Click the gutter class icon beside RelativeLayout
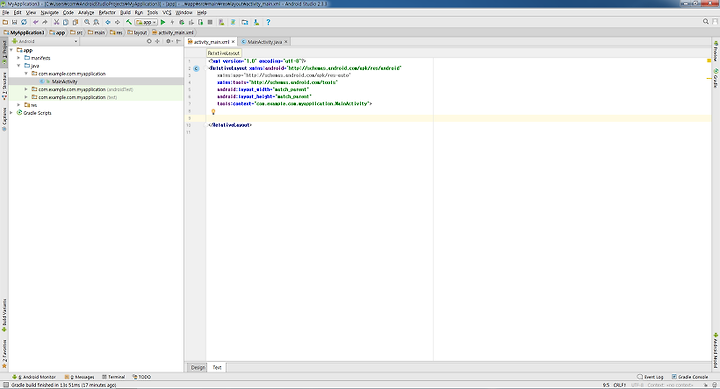The height and width of the screenshot is (389, 720). coord(196,68)
